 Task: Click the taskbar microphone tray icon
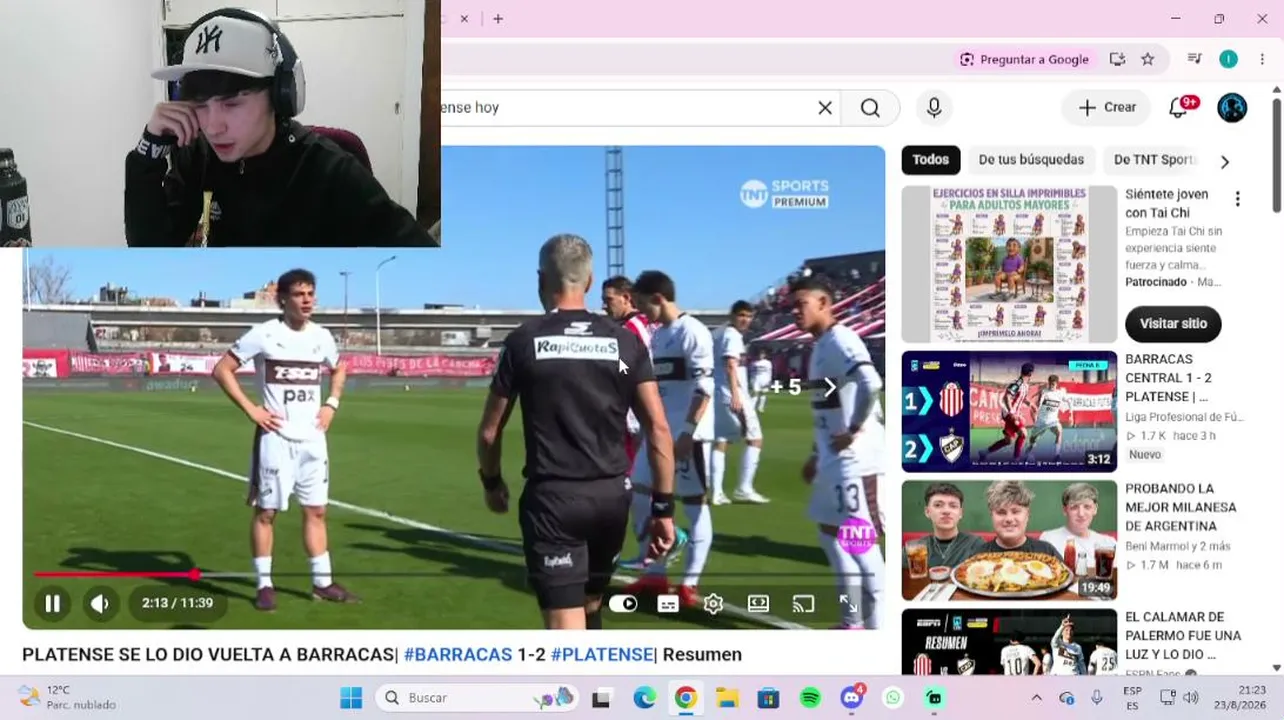coord(1097,698)
